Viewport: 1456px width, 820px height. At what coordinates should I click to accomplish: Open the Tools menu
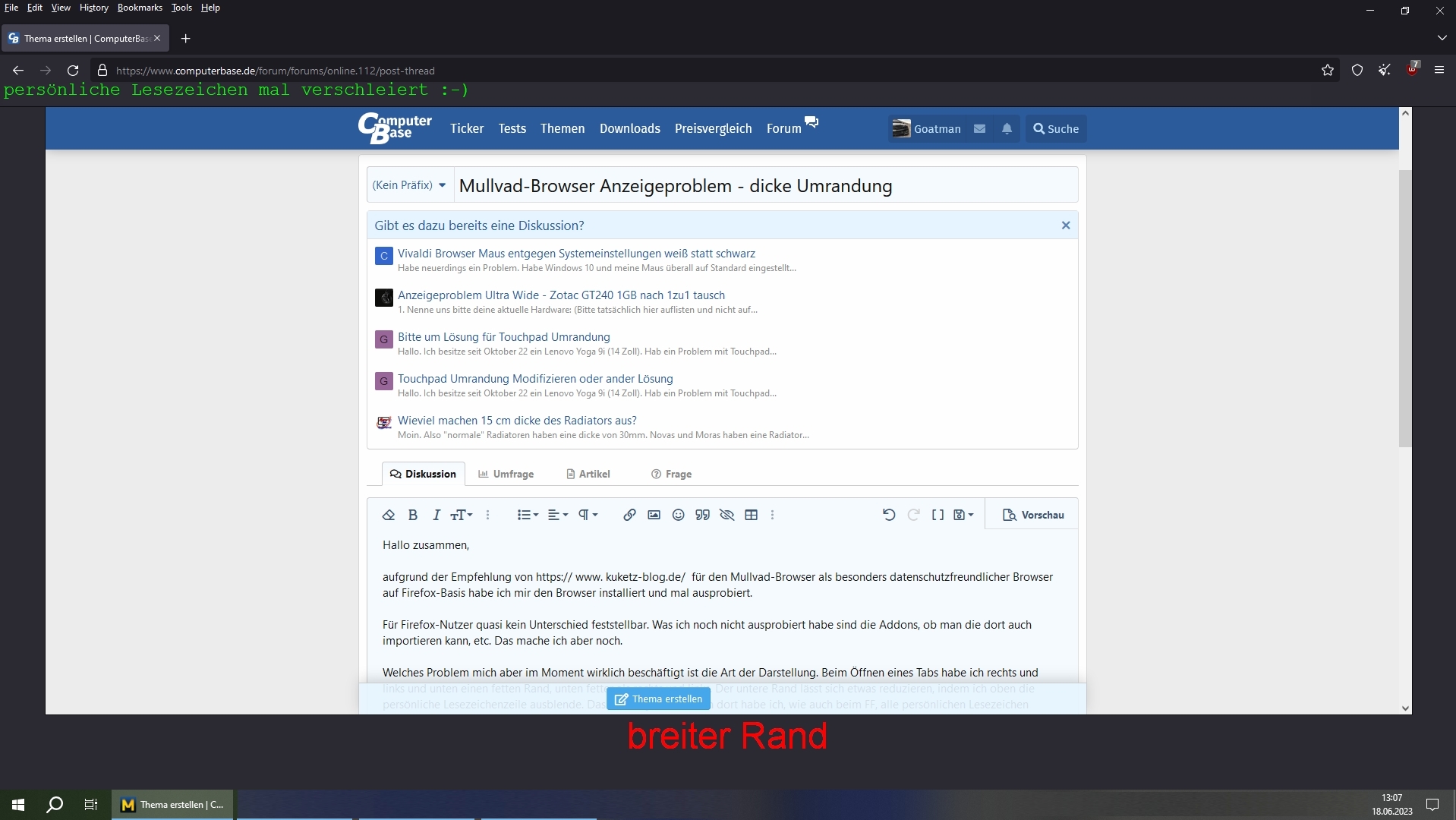point(181,8)
